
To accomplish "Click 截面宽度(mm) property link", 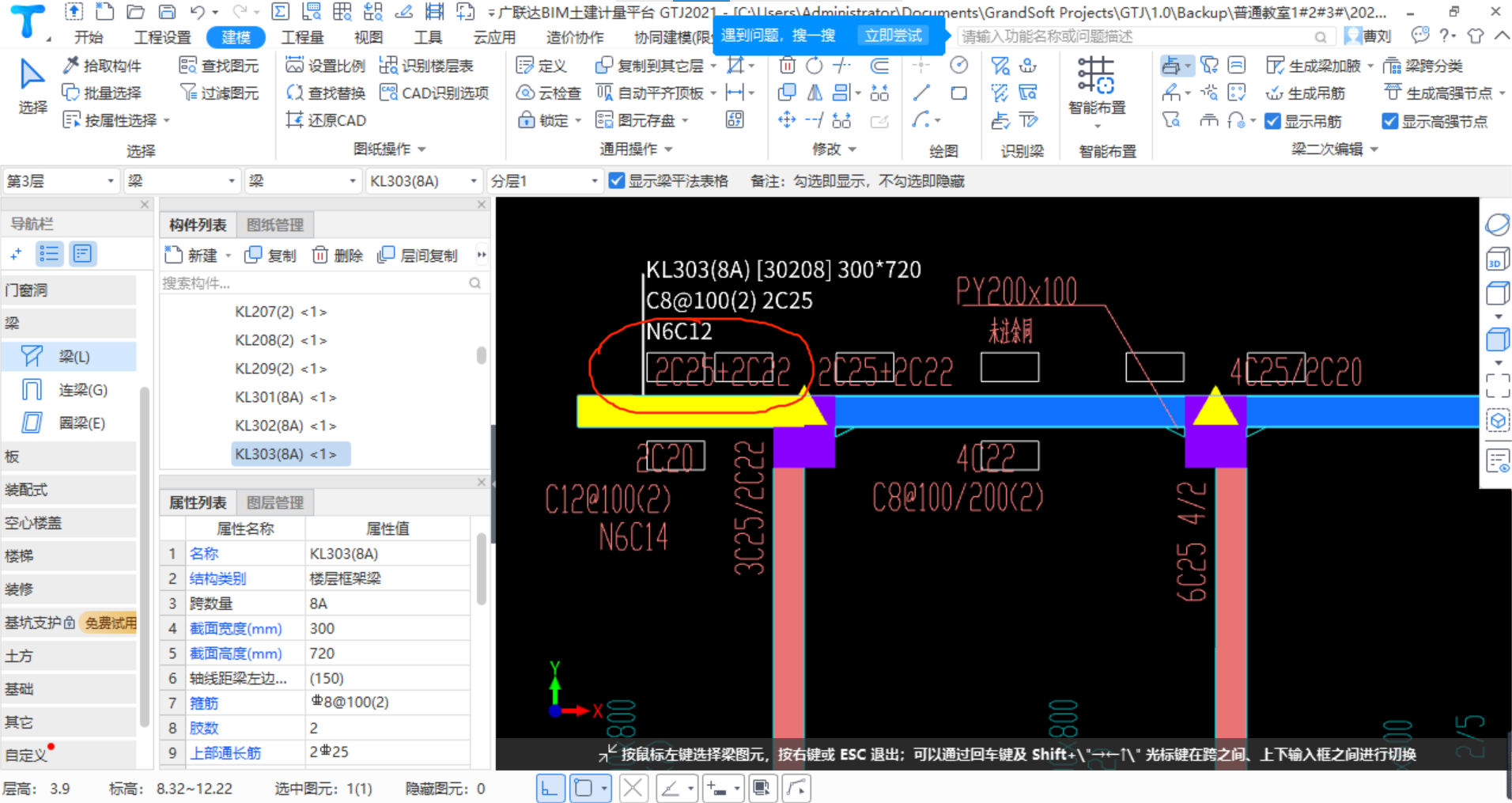I will [x=236, y=629].
